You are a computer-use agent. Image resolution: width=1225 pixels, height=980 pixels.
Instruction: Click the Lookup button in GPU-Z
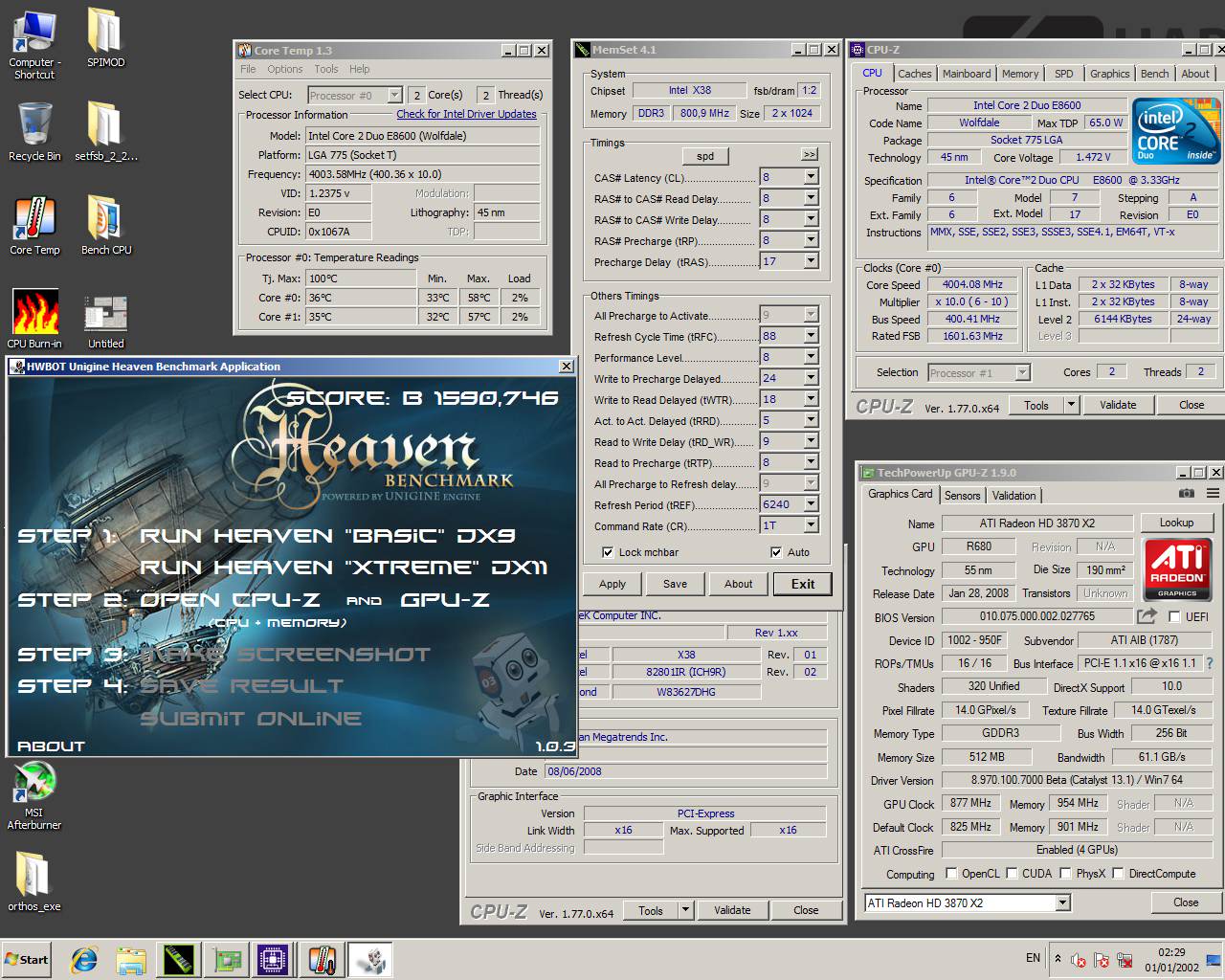point(1176,523)
